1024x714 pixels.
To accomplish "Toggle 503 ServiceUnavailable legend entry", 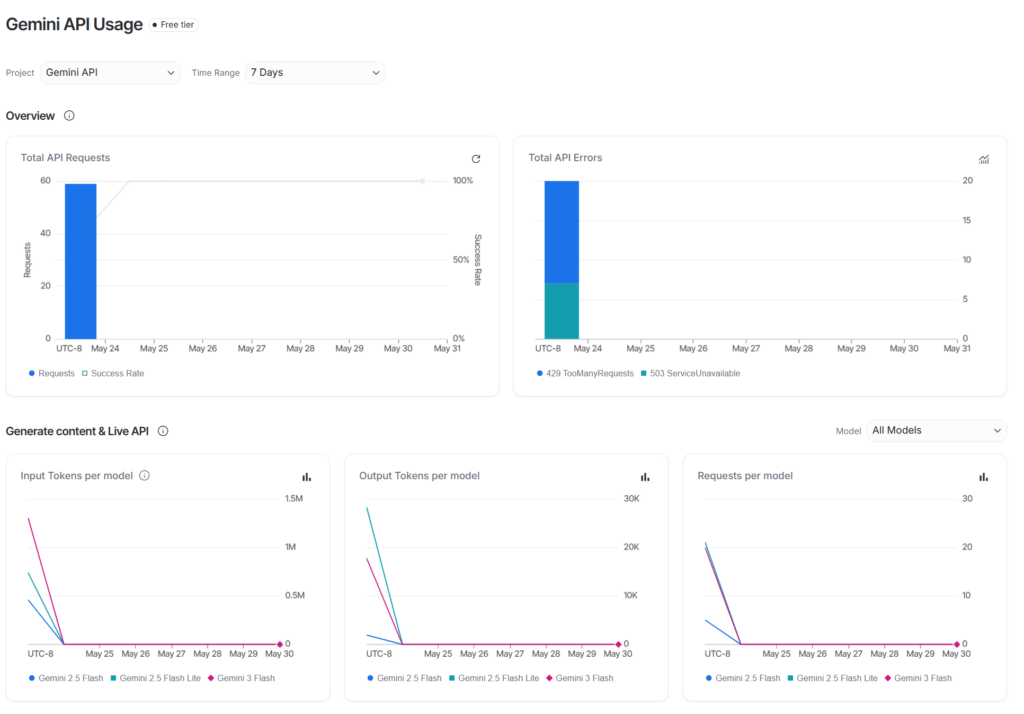I will point(690,374).
